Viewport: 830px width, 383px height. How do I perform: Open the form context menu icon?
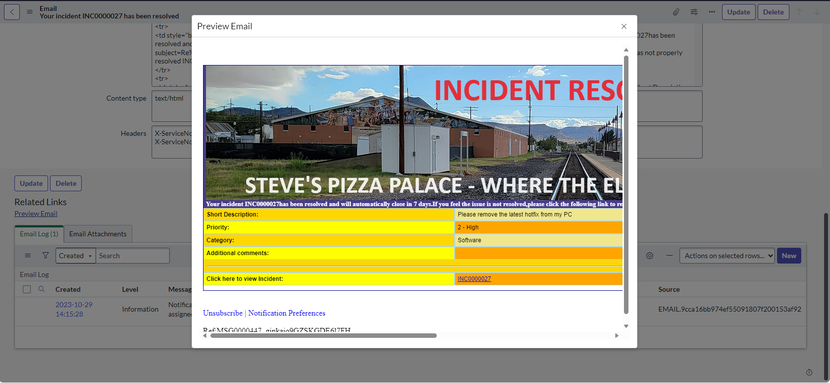tap(30, 12)
